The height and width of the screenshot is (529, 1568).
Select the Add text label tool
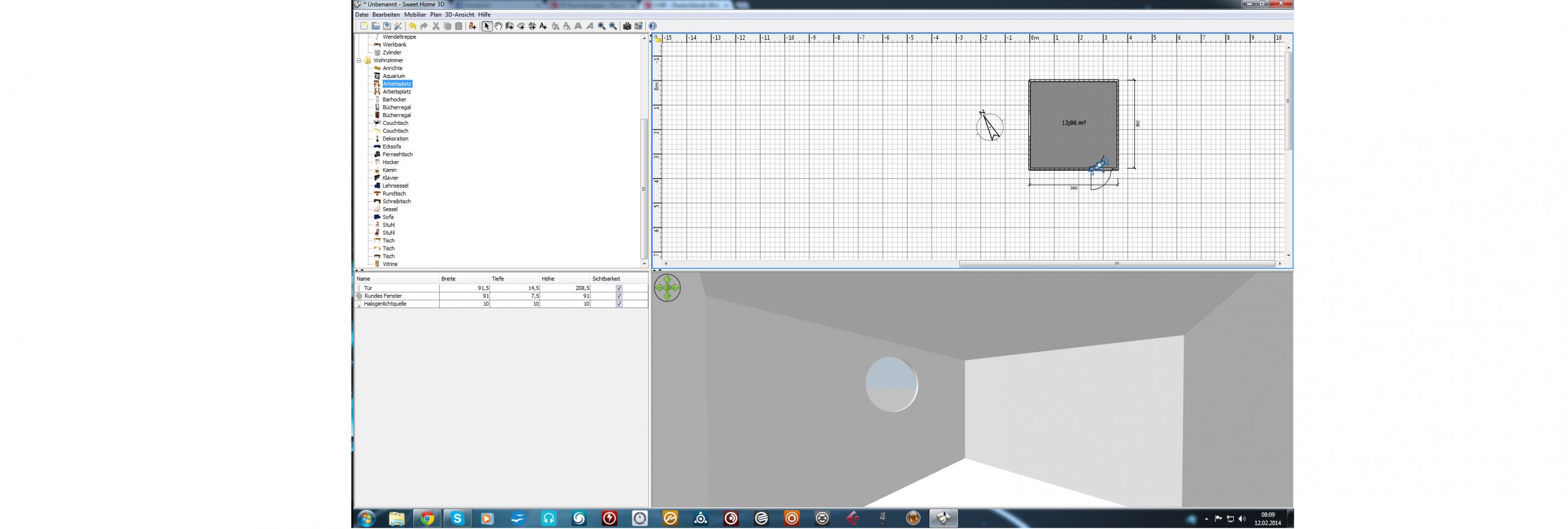pyautogui.click(x=543, y=26)
